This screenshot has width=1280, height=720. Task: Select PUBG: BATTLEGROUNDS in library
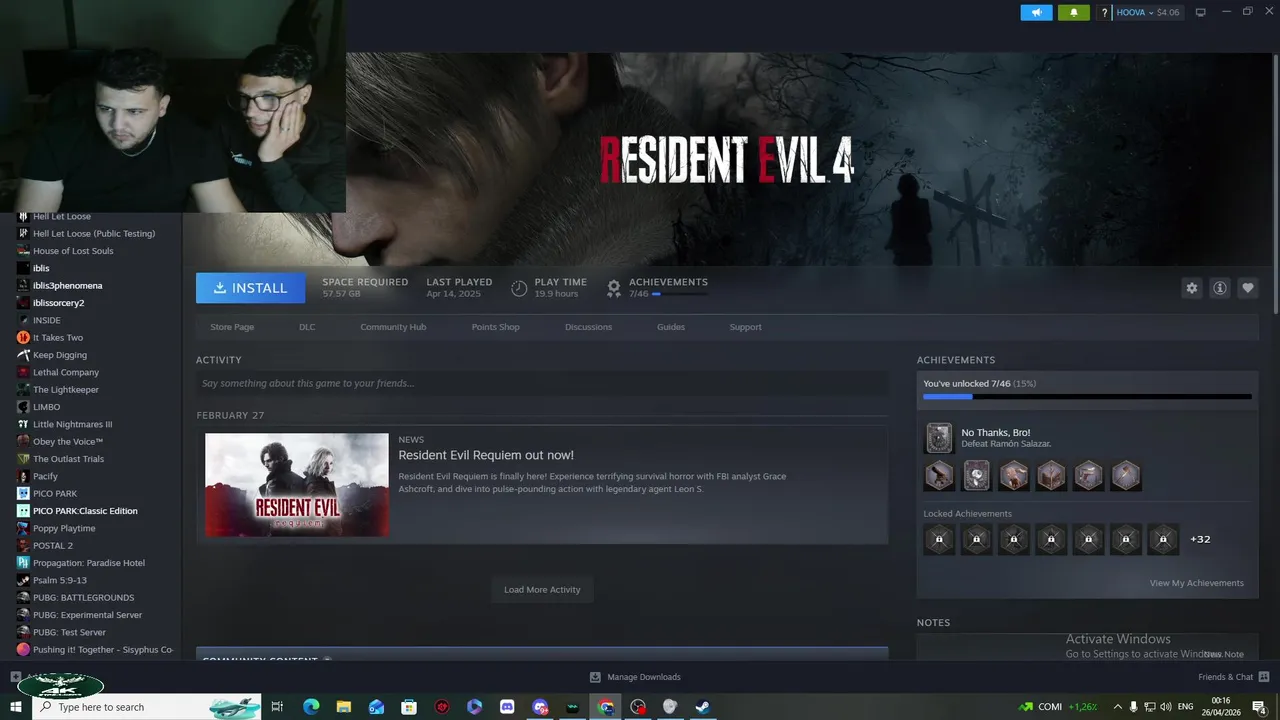click(86, 597)
